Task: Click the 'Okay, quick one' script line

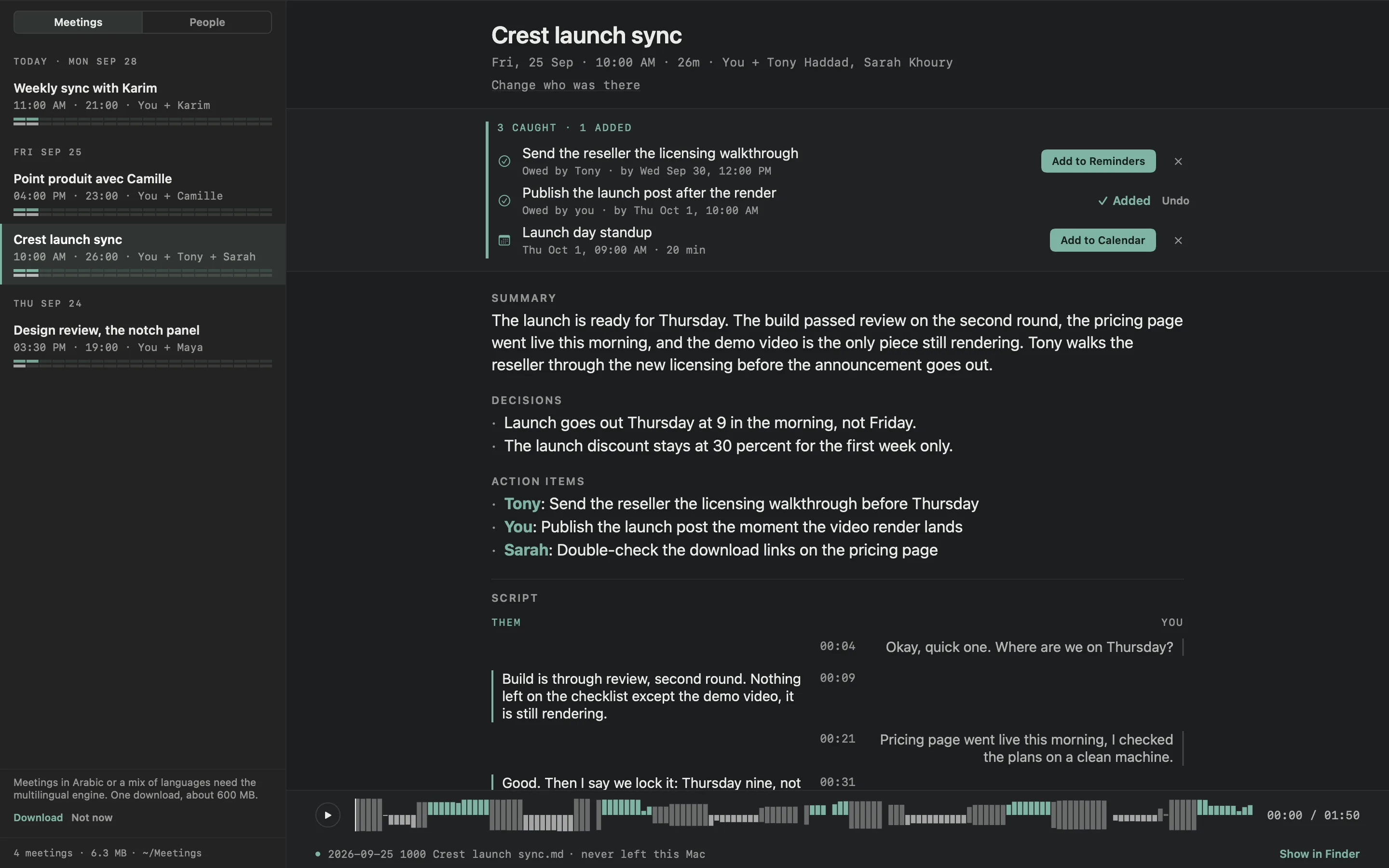Action: (1029, 647)
